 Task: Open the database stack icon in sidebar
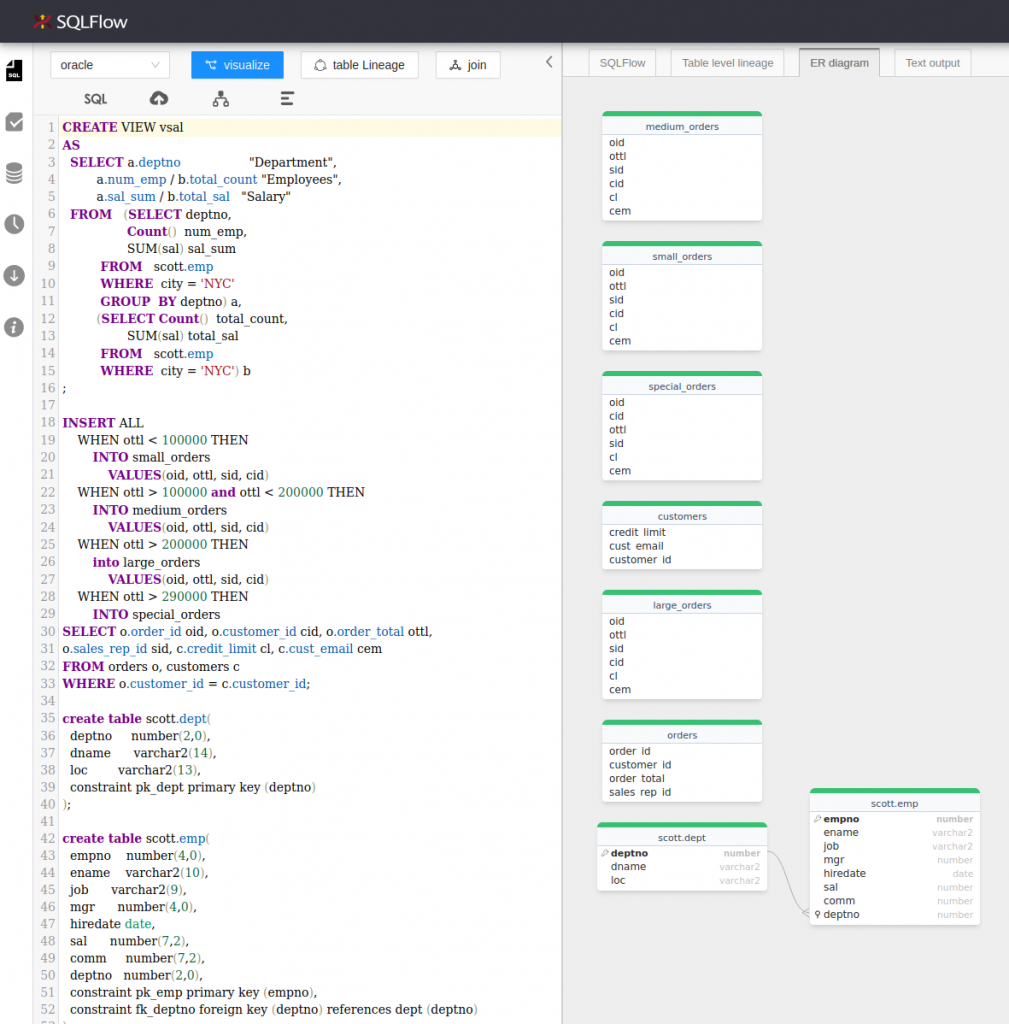[x=14, y=174]
